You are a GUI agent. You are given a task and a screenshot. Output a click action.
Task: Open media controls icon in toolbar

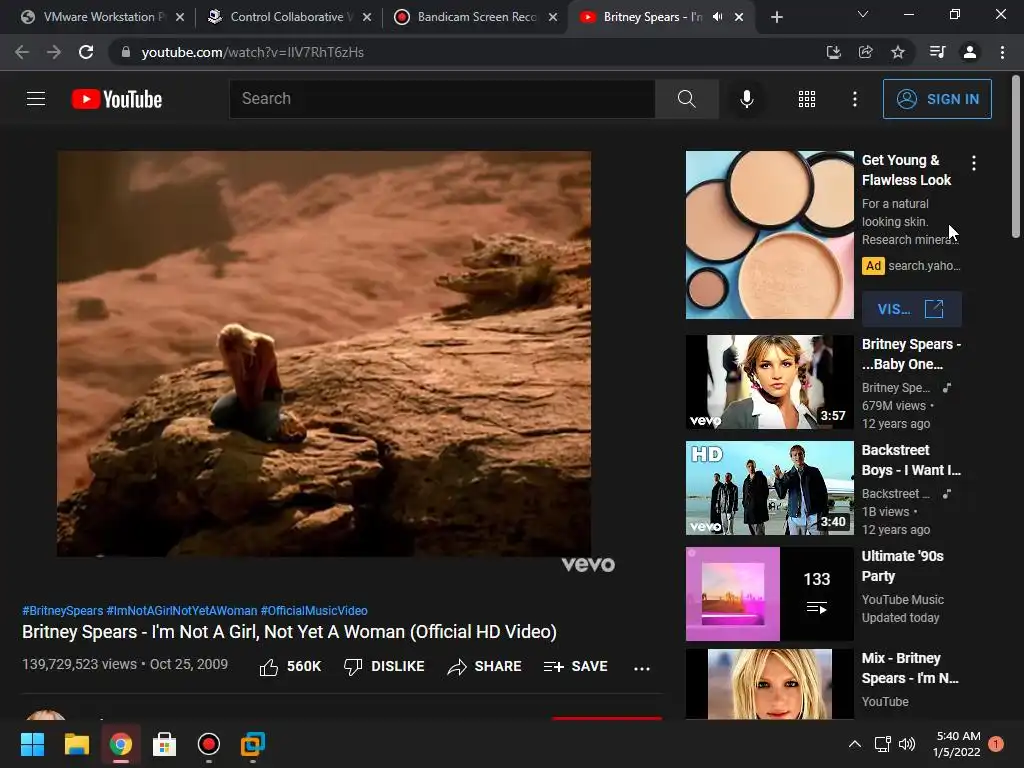click(937, 52)
